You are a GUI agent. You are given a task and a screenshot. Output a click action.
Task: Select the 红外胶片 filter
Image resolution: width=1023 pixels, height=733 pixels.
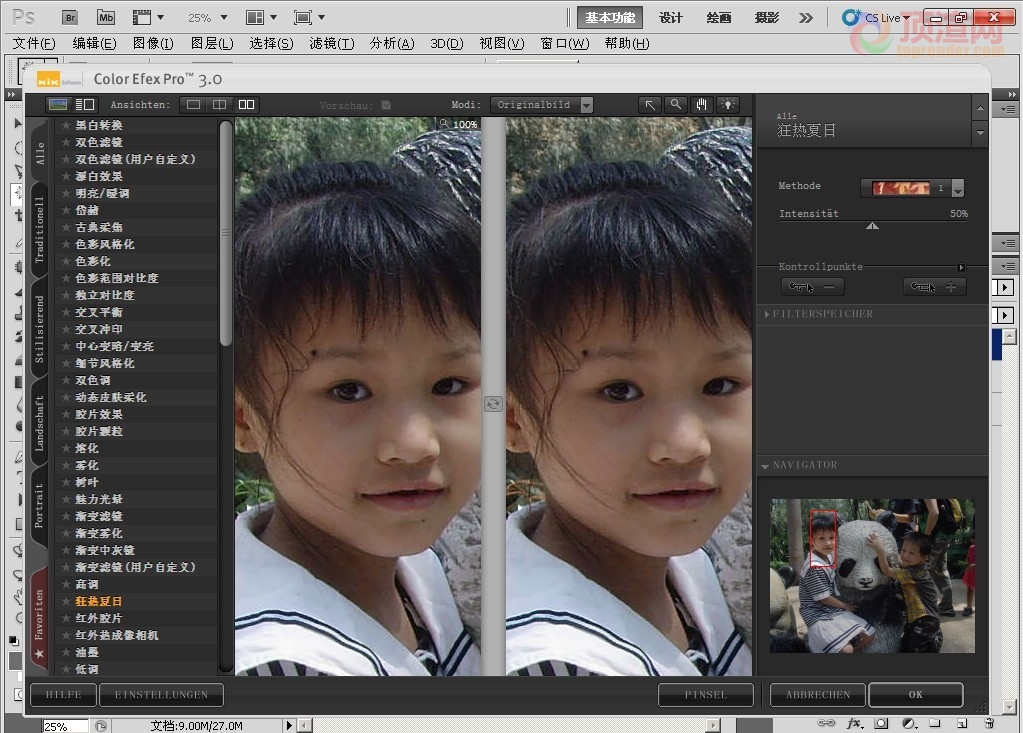pyautogui.click(x=99, y=618)
